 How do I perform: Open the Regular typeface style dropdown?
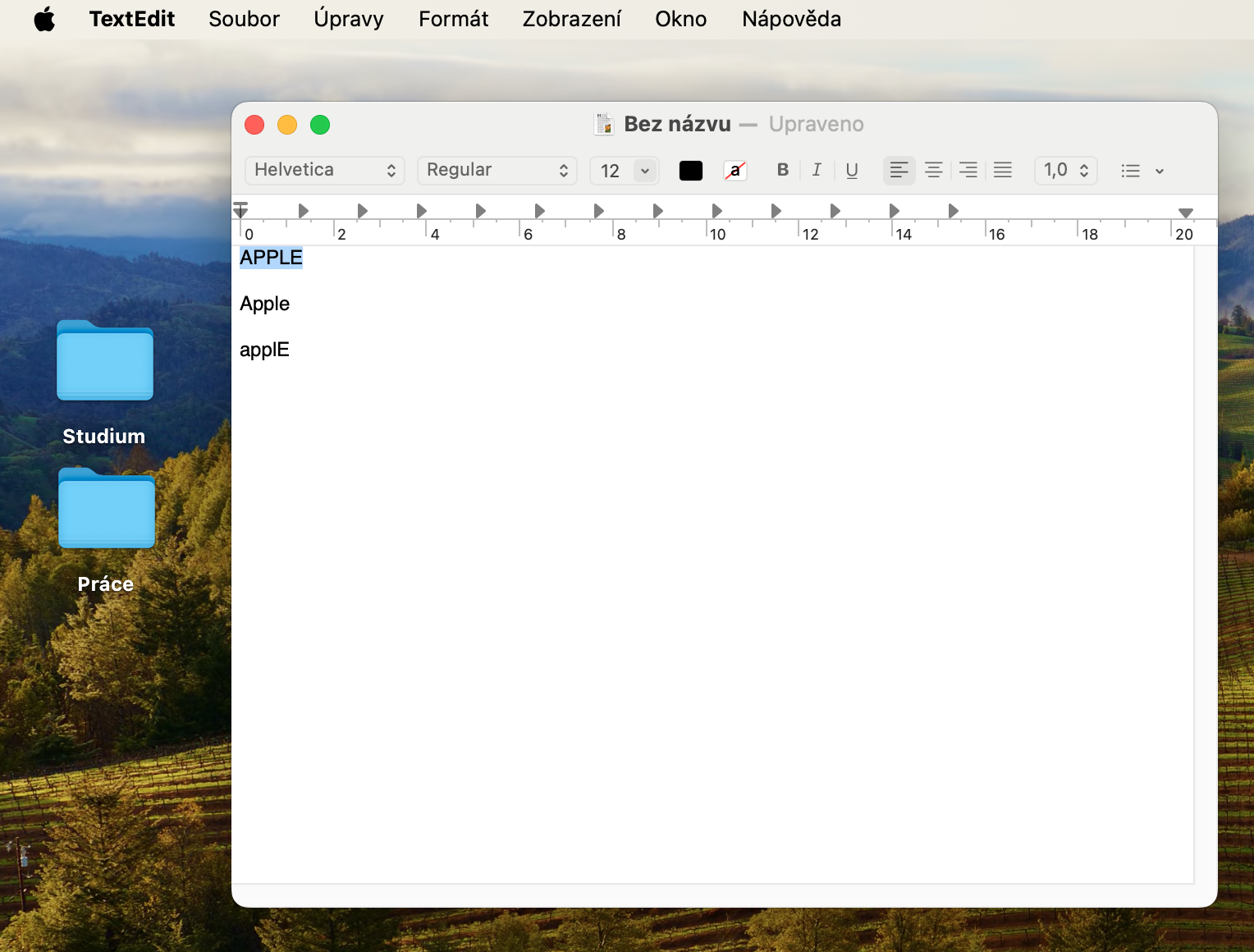497,170
